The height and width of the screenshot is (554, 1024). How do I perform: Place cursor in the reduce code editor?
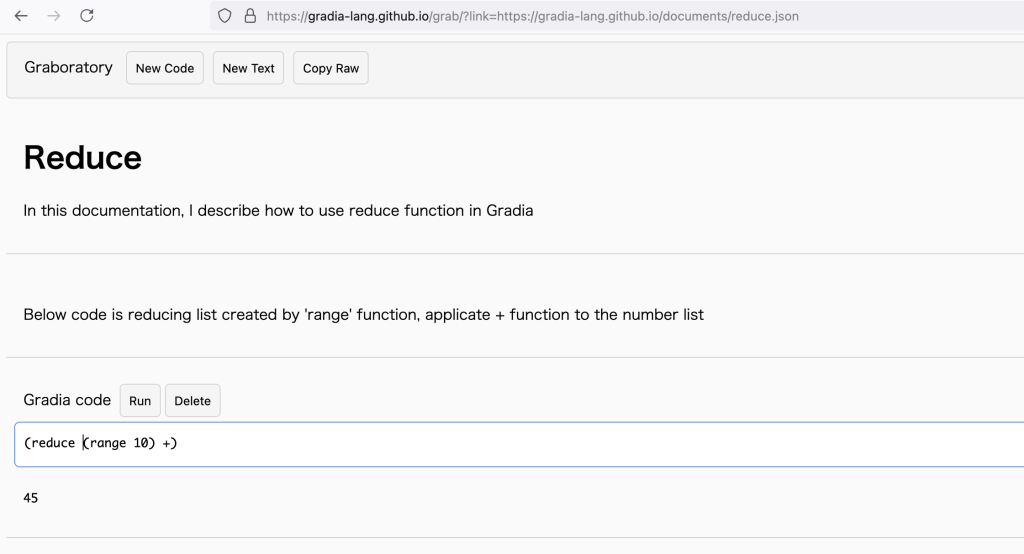[519, 444]
